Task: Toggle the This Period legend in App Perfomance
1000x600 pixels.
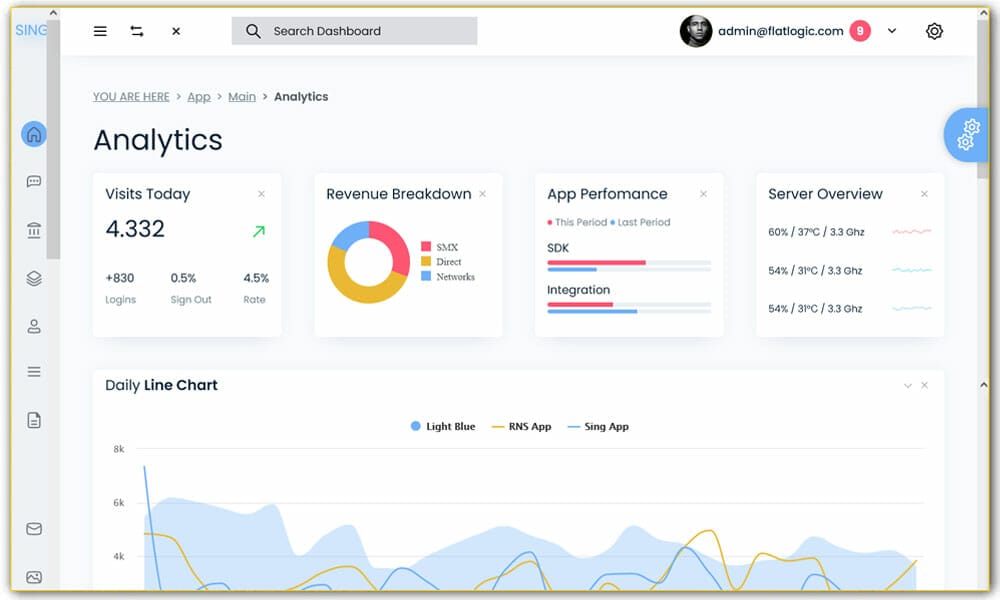Action: [576, 222]
